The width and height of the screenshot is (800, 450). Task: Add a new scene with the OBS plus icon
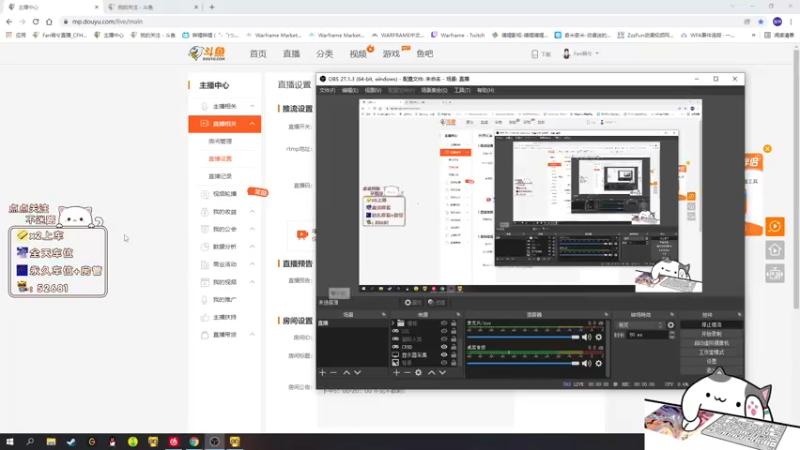coord(322,372)
